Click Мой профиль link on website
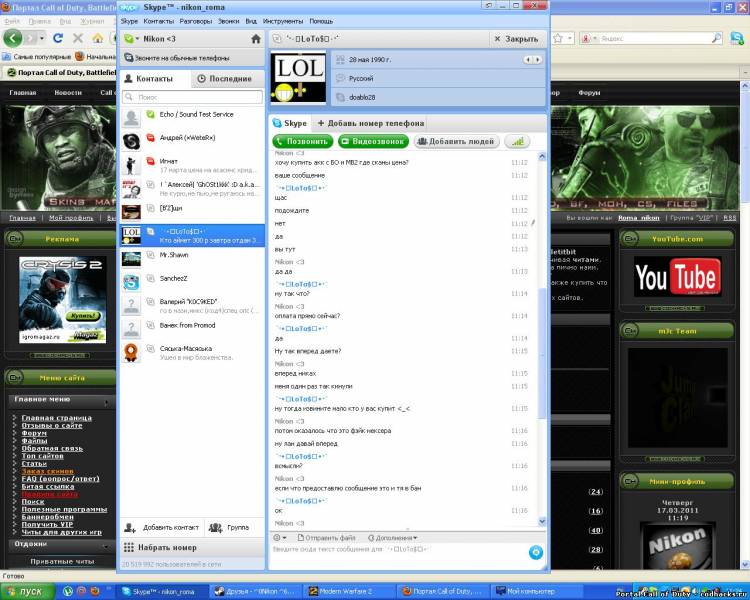 [71, 218]
